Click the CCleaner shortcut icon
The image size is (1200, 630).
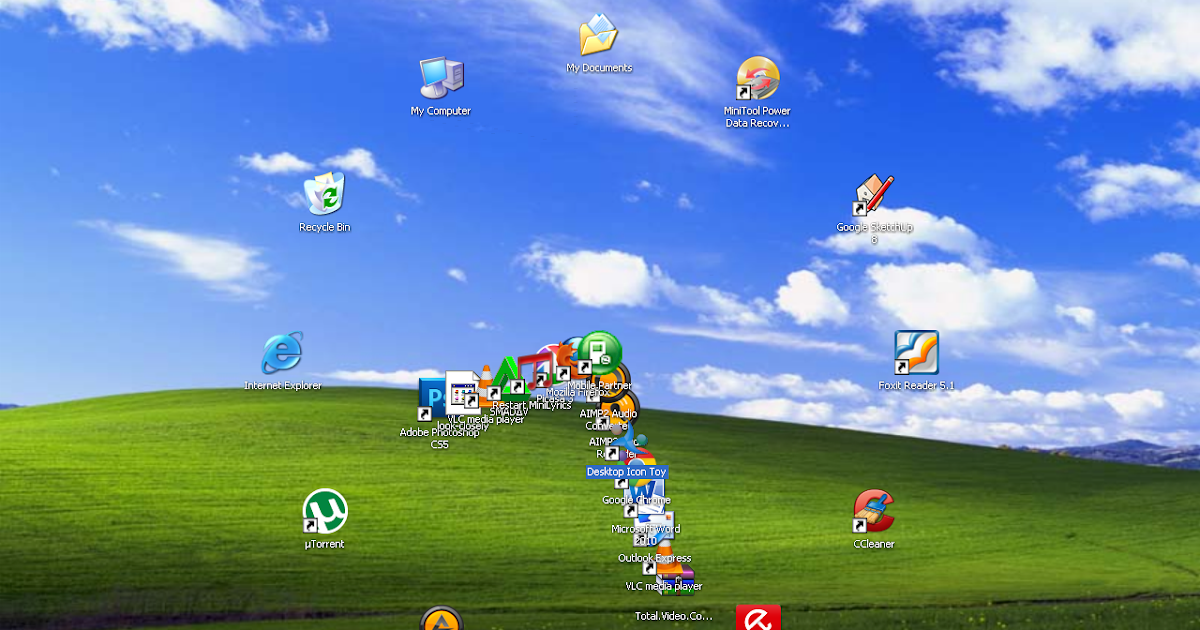[x=873, y=511]
